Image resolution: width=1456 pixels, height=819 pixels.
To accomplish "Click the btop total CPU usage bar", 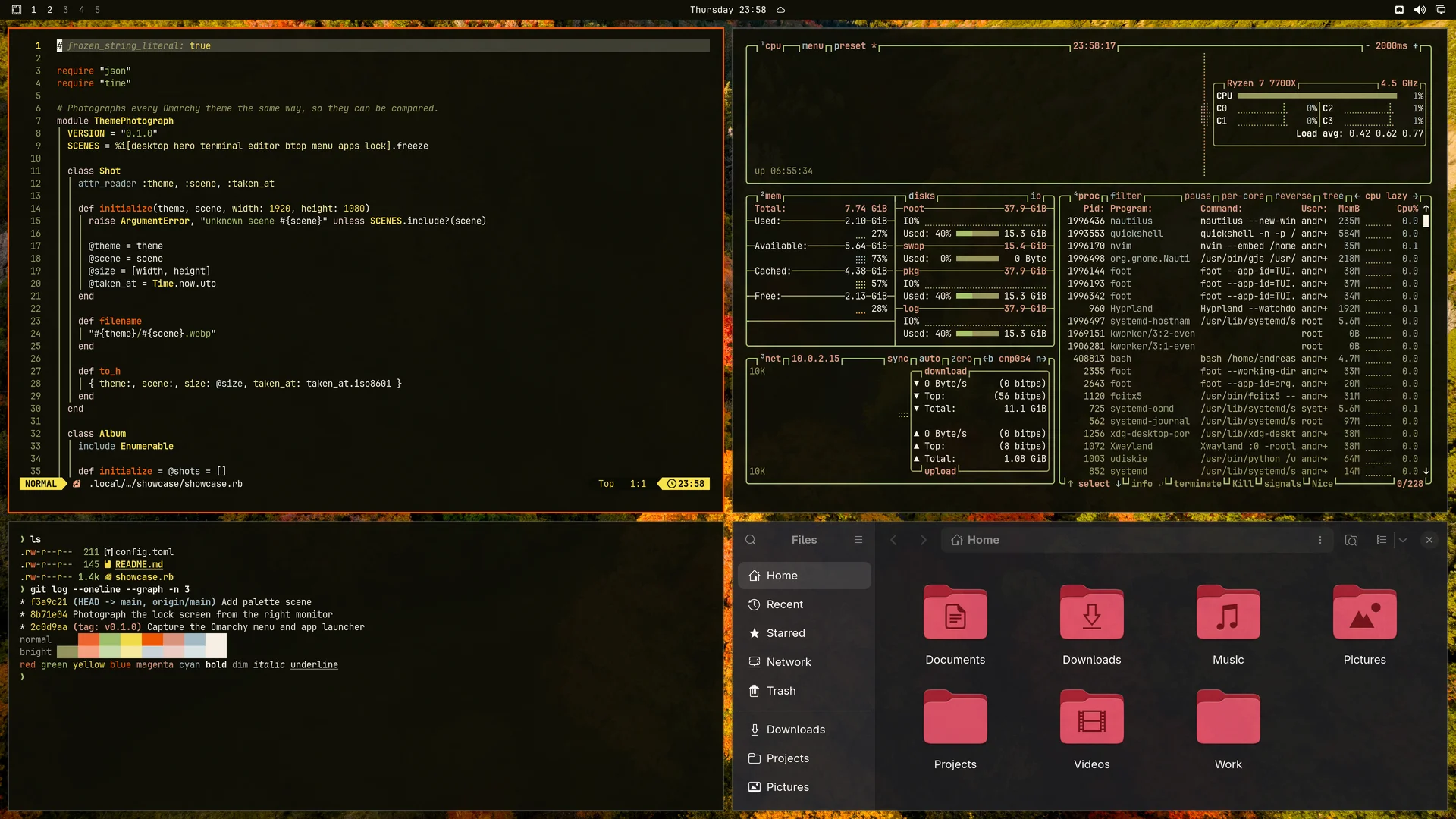I will pos(1317,96).
